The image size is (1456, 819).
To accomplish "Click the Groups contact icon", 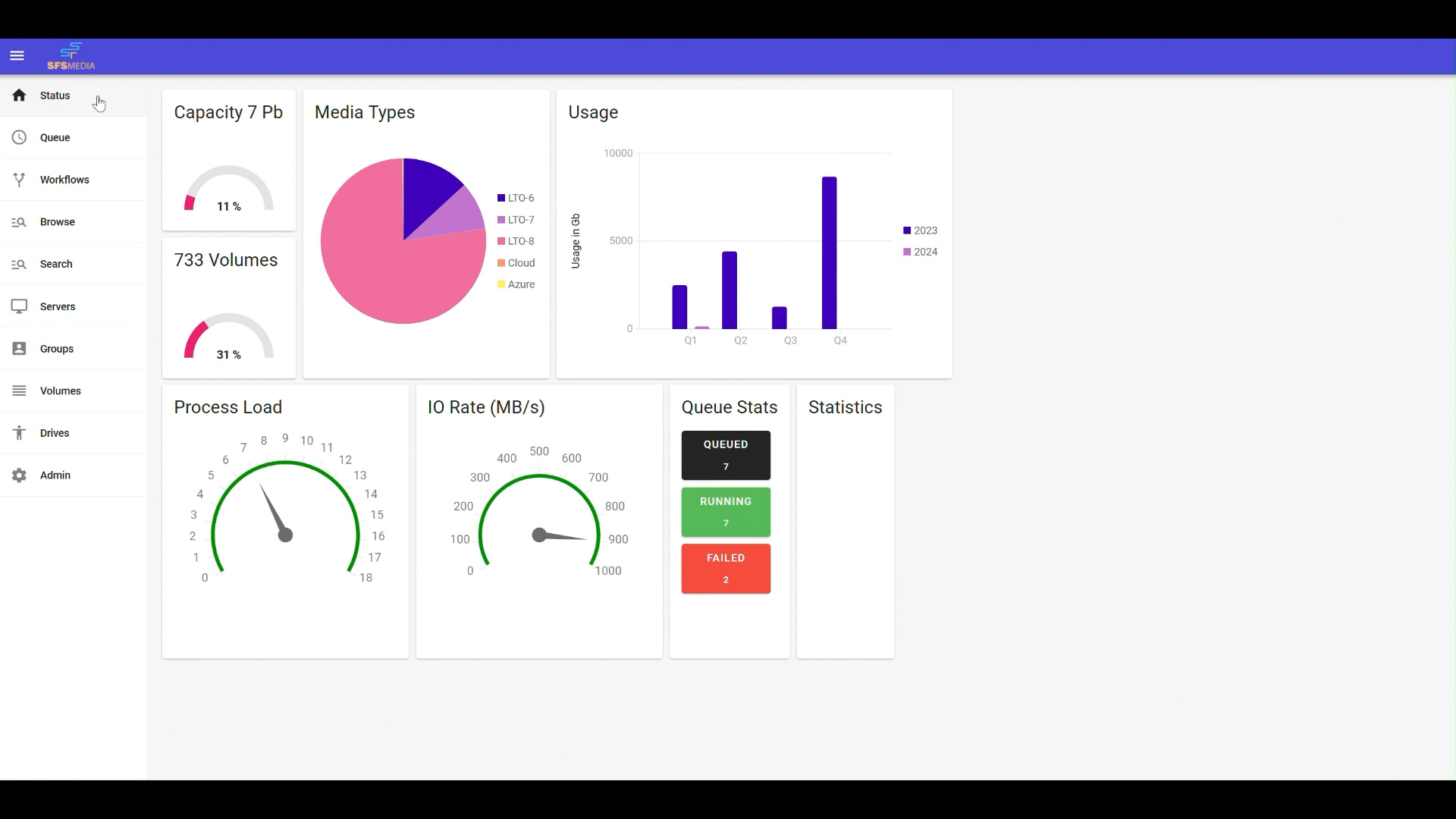I will [19, 349].
